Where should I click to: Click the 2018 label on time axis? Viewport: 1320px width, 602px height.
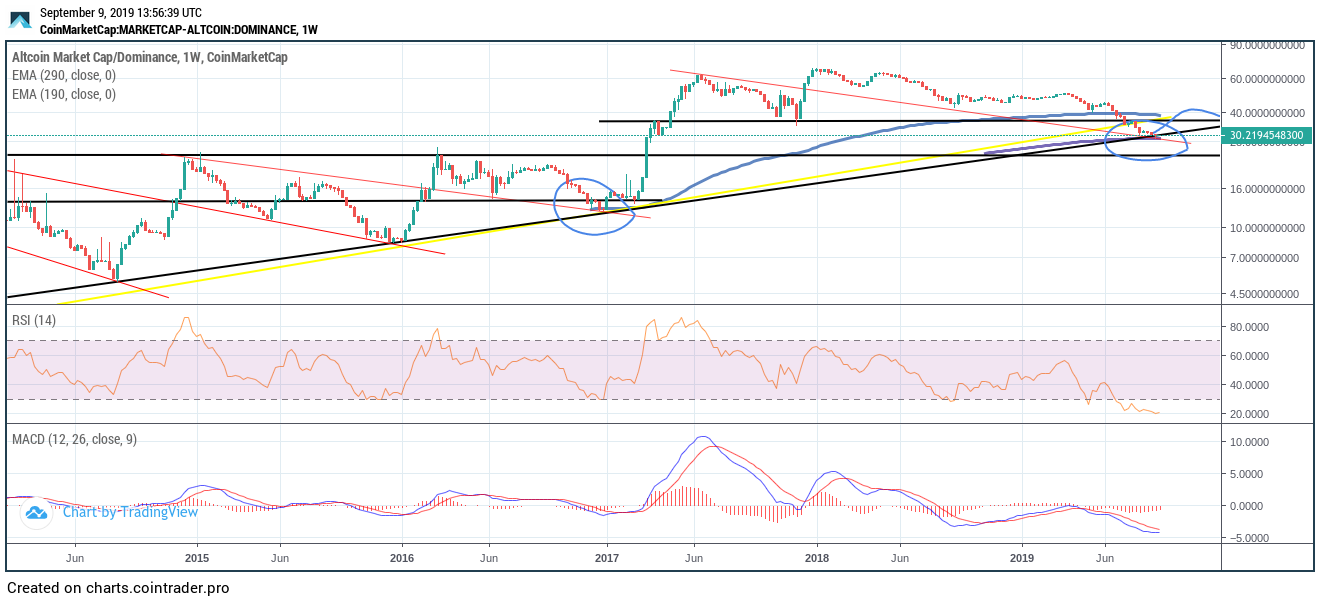tap(817, 557)
